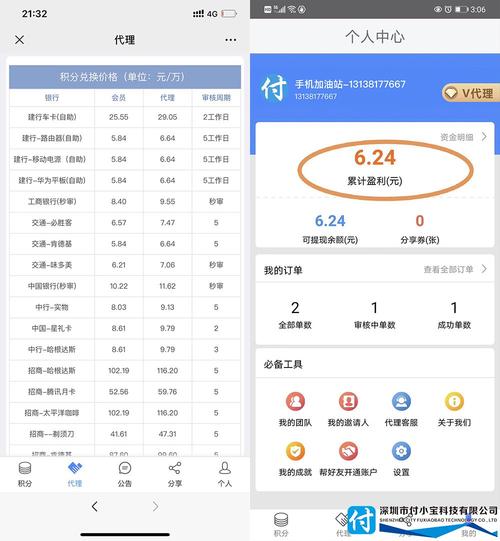This screenshot has height=541, width=500.
Task: Select the 交通-味多美 row
Action: pos(125,265)
